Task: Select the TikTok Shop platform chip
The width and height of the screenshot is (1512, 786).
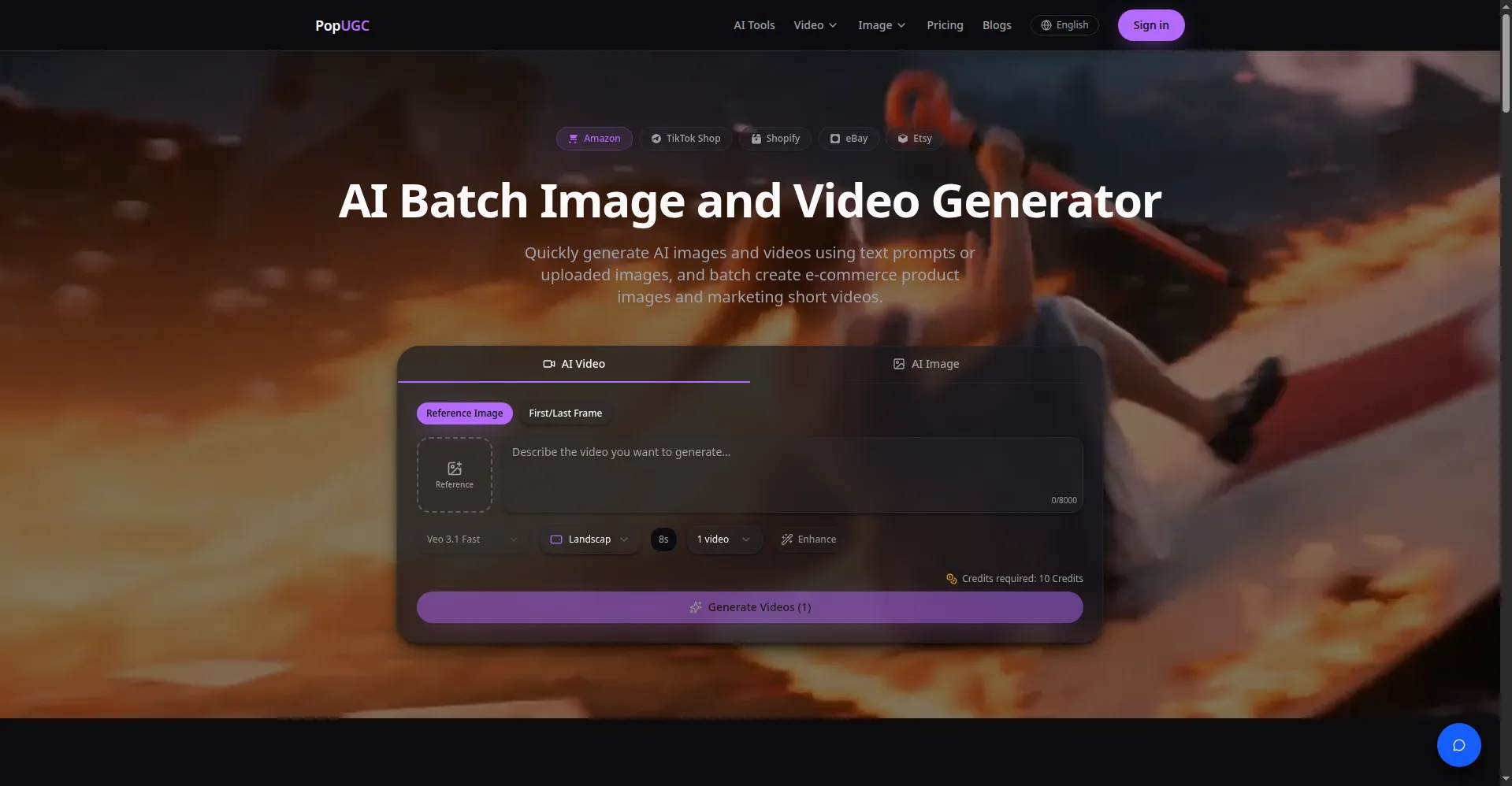Action: tap(685, 139)
